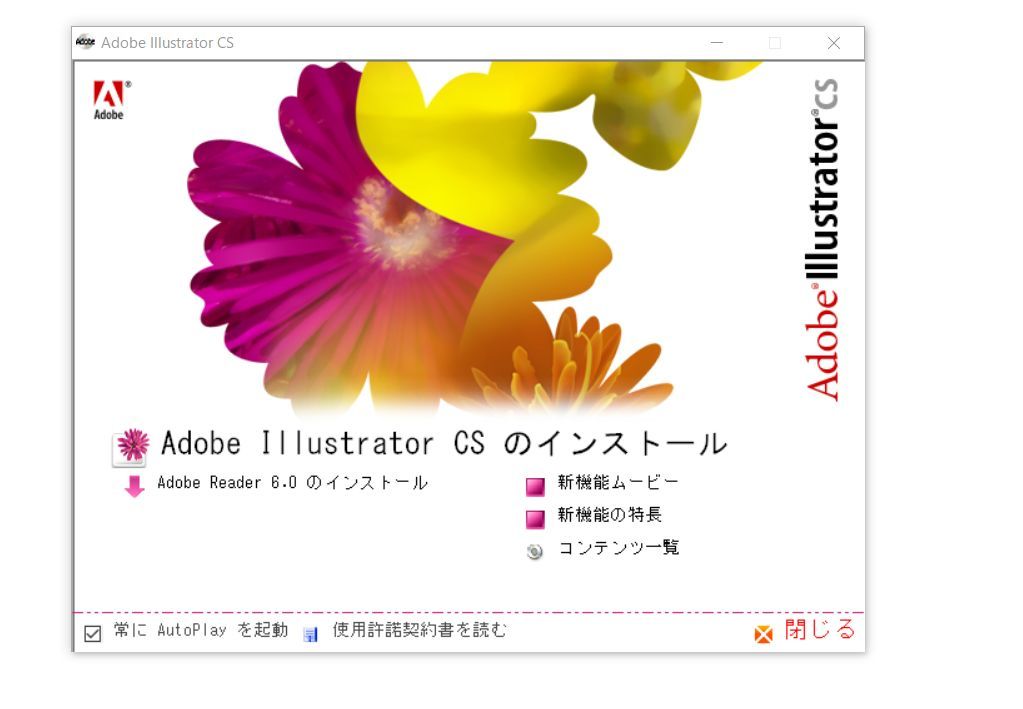The height and width of the screenshot is (709, 1023).
Task: Click the Adobe icon in the title bar
Action: click(x=85, y=42)
